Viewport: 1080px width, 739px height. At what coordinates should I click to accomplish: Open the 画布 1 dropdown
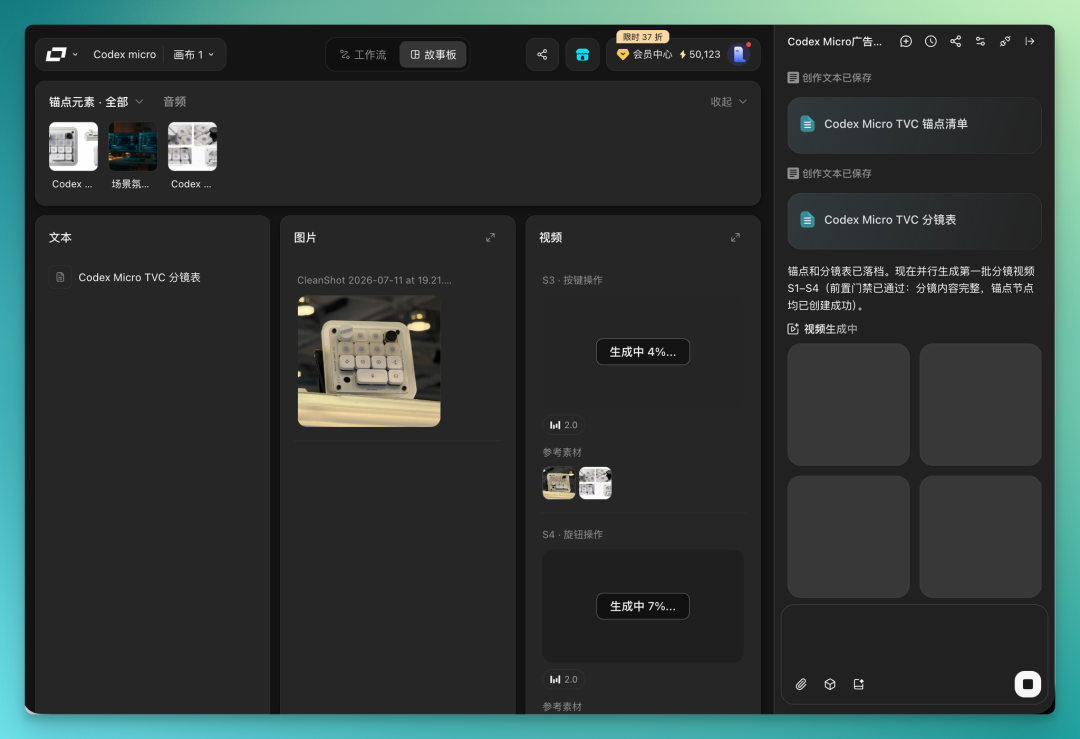pyautogui.click(x=194, y=54)
